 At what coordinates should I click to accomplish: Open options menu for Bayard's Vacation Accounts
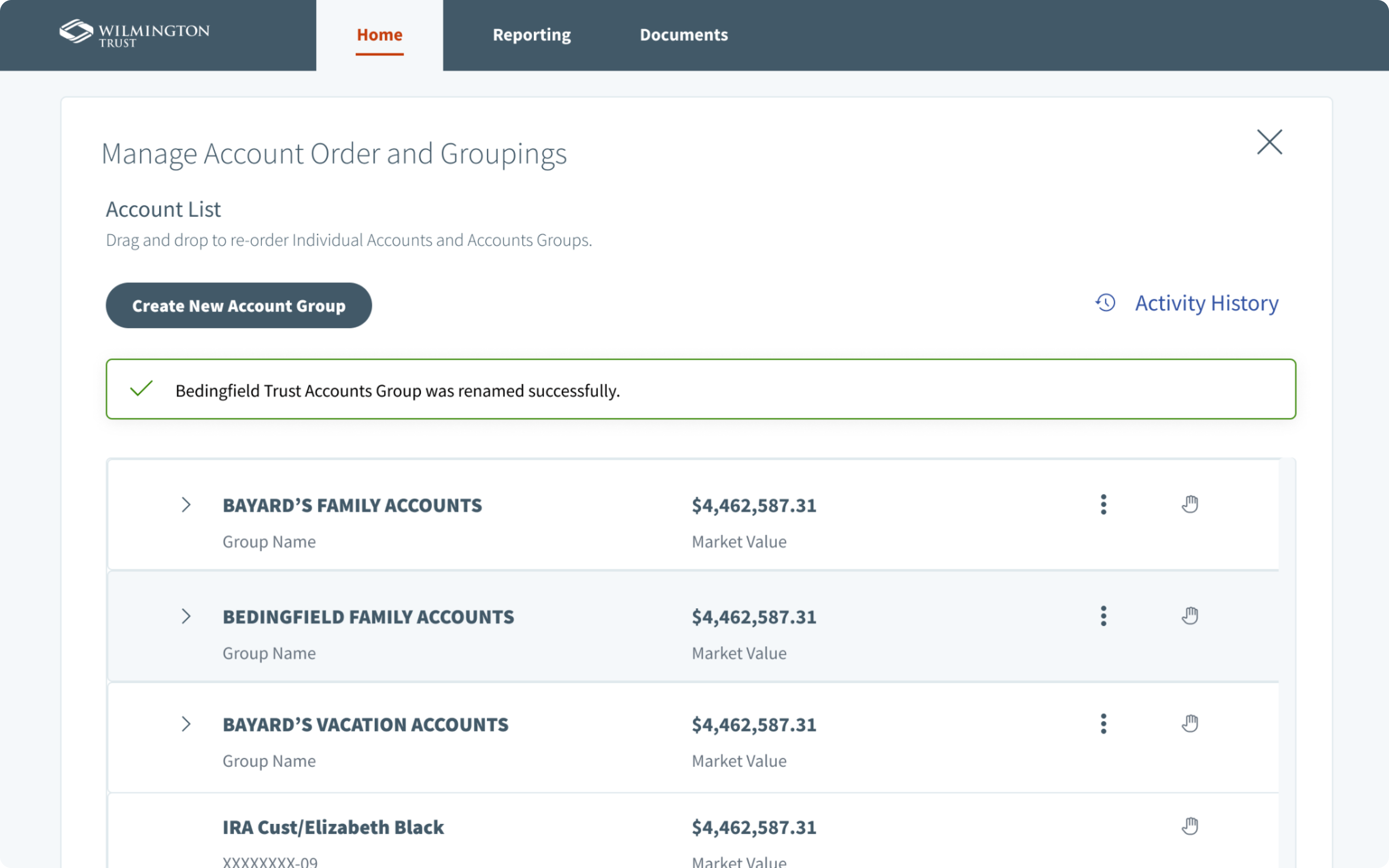[1103, 724]
